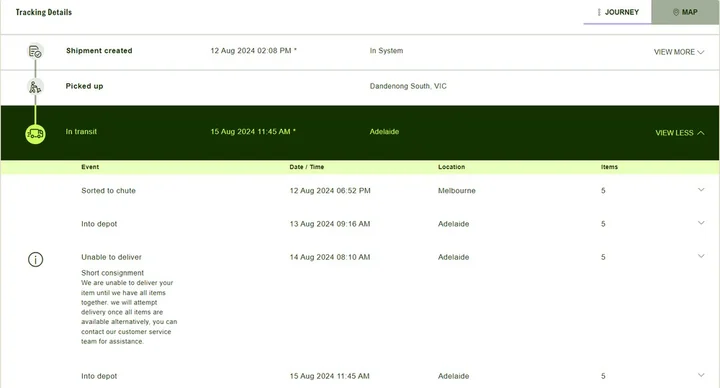The width and height of the screenshot is (720, 388).
Task: Click the map pin icon in MAP tab
Action: pyautogui.click(x=676, y=12)
